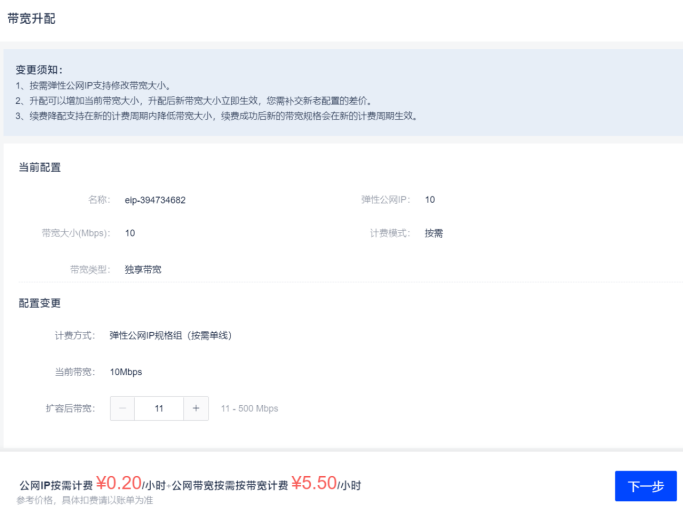Viewport: 683px width, 516px height.
Task: Click the 当前配置 section heading
Action: click(x=40, y=167)
